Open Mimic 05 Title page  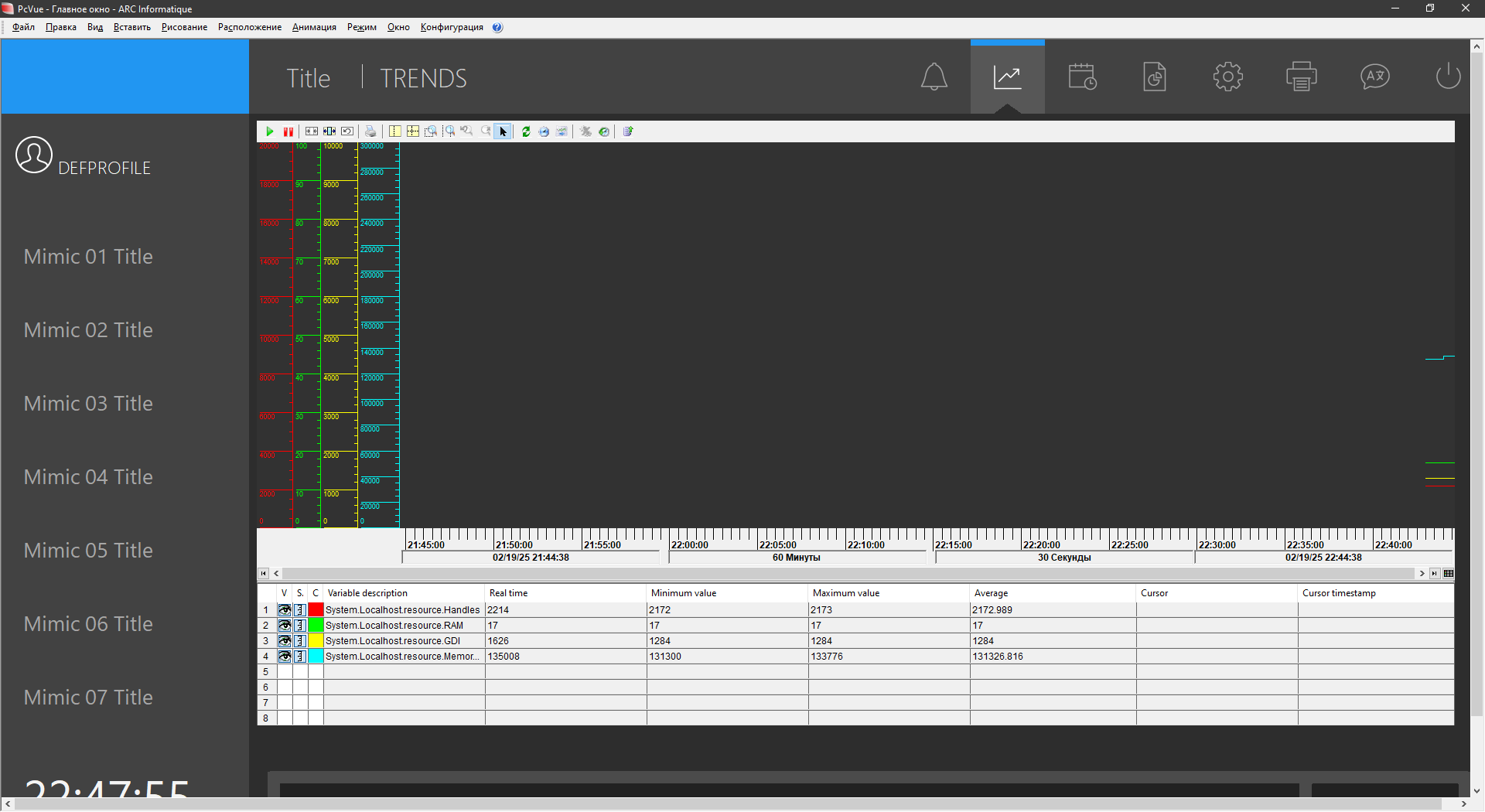[88, 551]
